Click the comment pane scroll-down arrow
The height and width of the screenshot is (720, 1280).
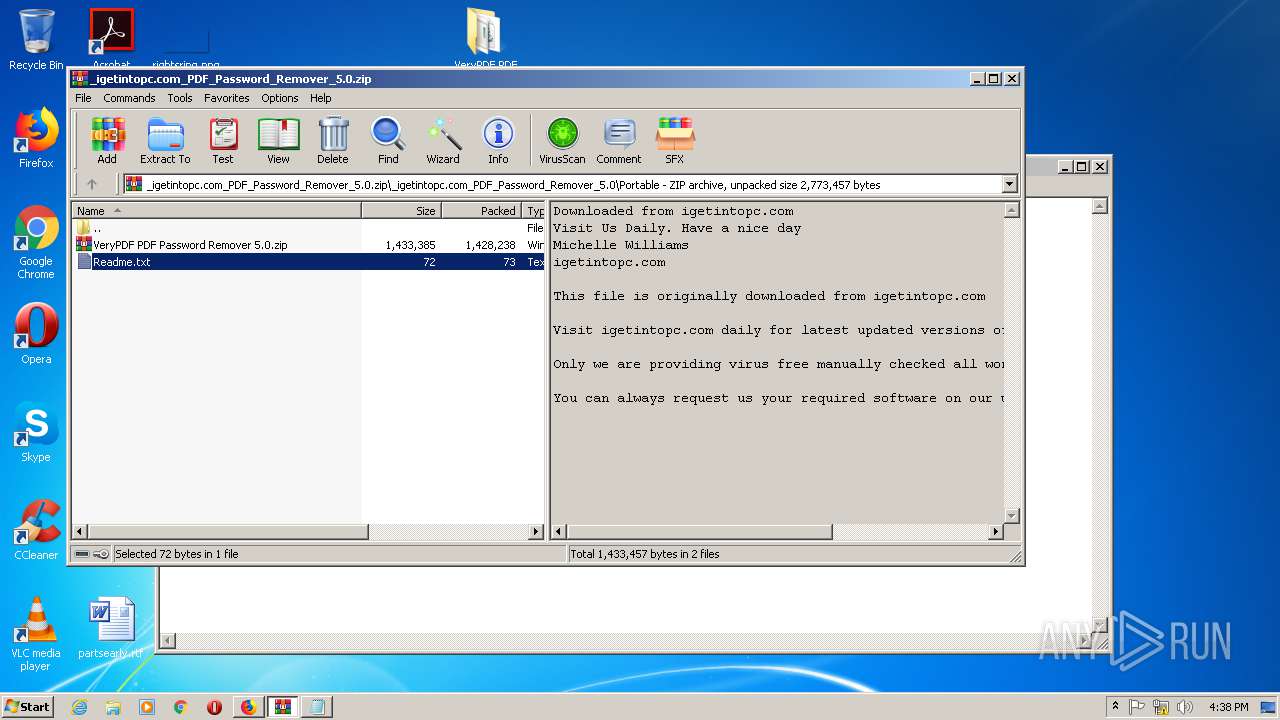pyautogui.click(x=1011, y=516)
